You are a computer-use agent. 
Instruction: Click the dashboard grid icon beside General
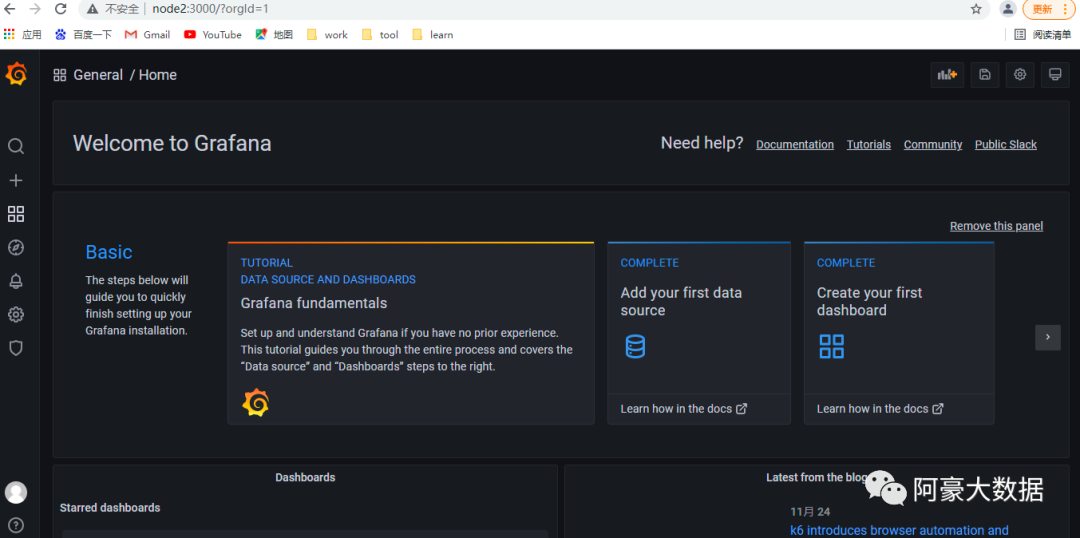click(60, 75)
